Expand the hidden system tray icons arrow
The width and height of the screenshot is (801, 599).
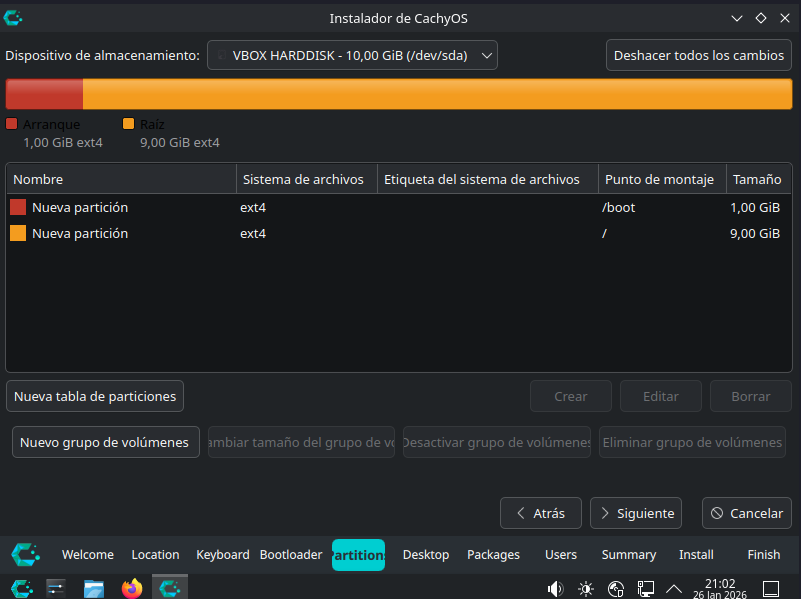pyautogui.click(x=674, y=588)
